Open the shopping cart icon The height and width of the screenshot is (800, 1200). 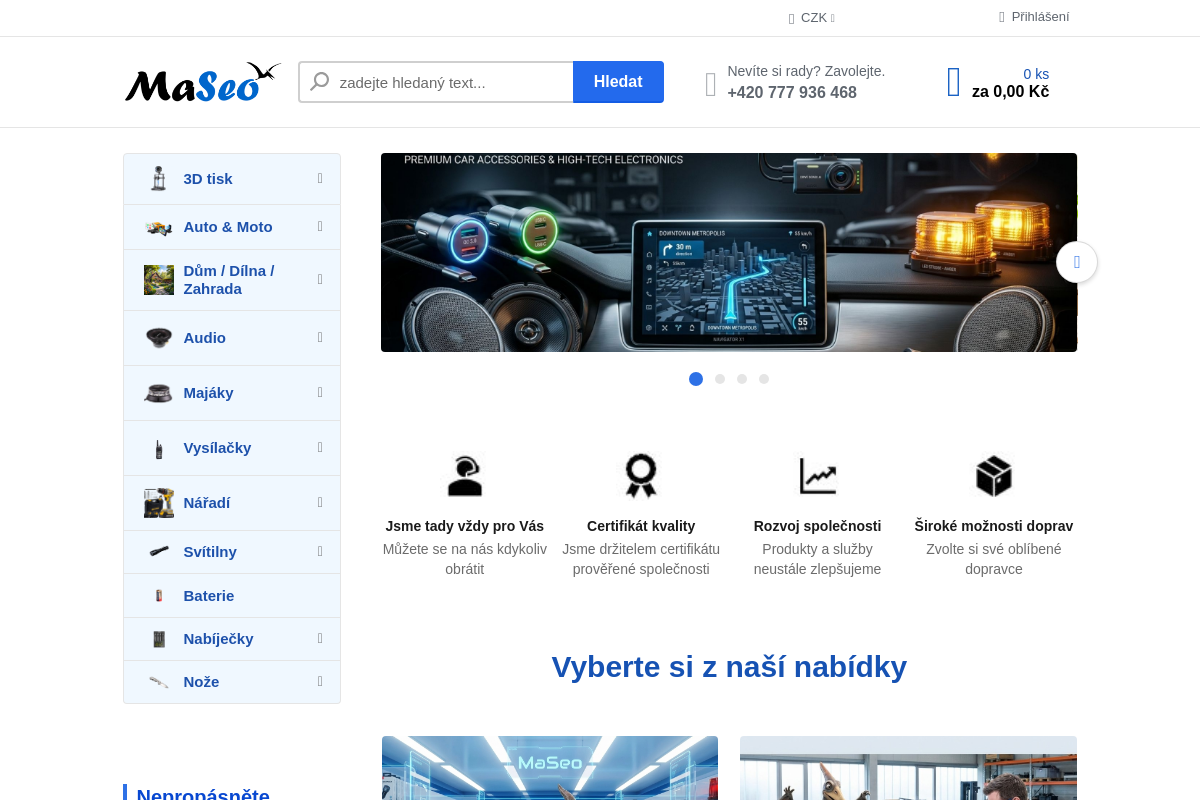[x=954, y=82]
